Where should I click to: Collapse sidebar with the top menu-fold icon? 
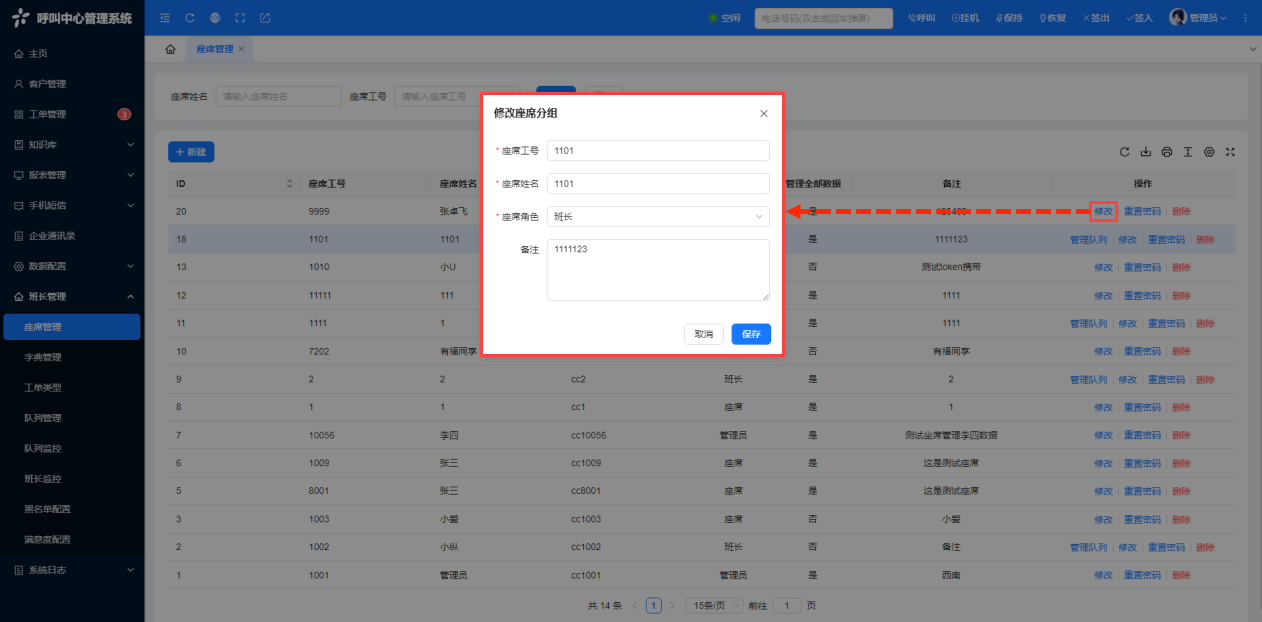[x=165, y=18]
